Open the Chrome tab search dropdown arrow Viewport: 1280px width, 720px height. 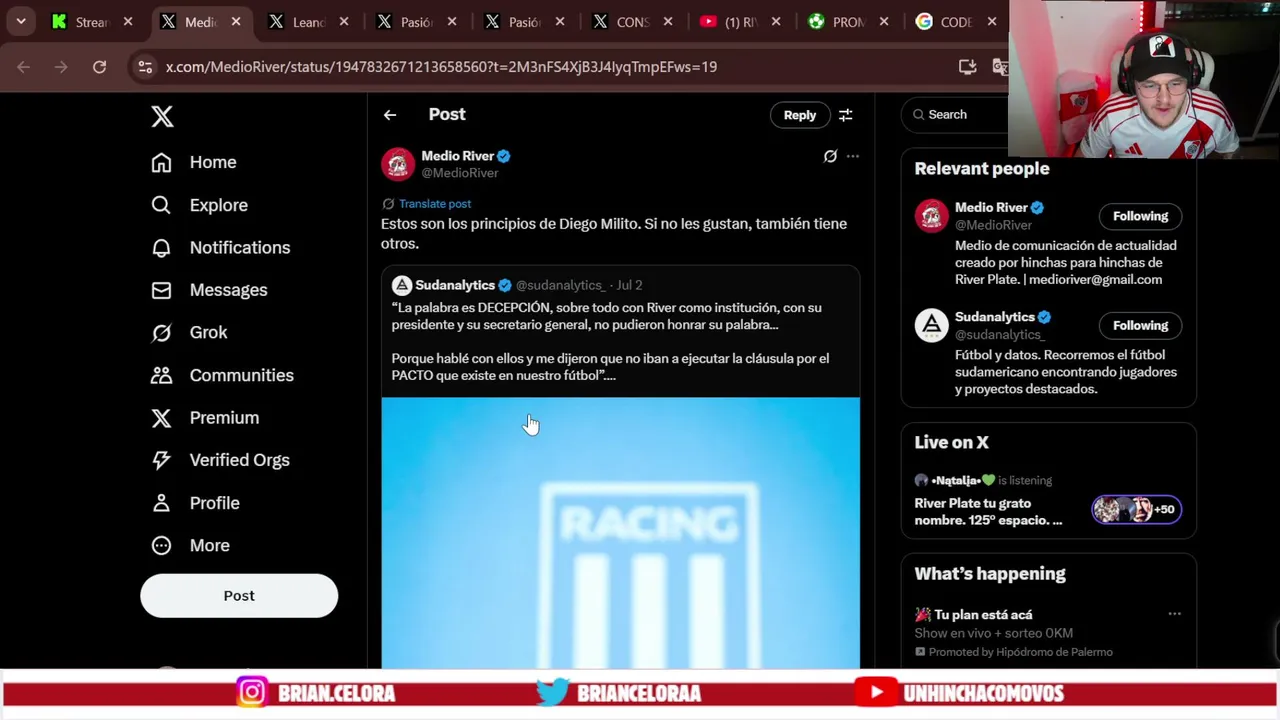click(x=21, y=21)
